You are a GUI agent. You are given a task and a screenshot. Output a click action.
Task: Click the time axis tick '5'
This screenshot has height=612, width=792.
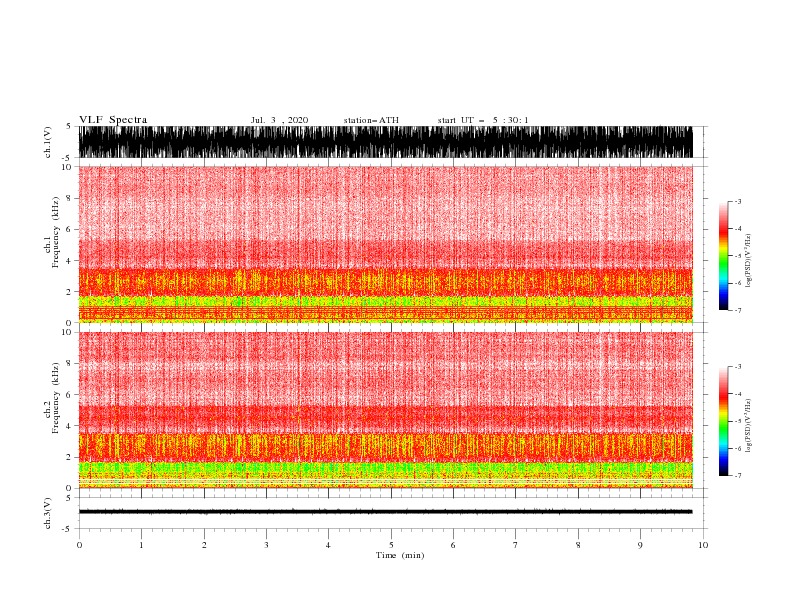click(391, 545)
